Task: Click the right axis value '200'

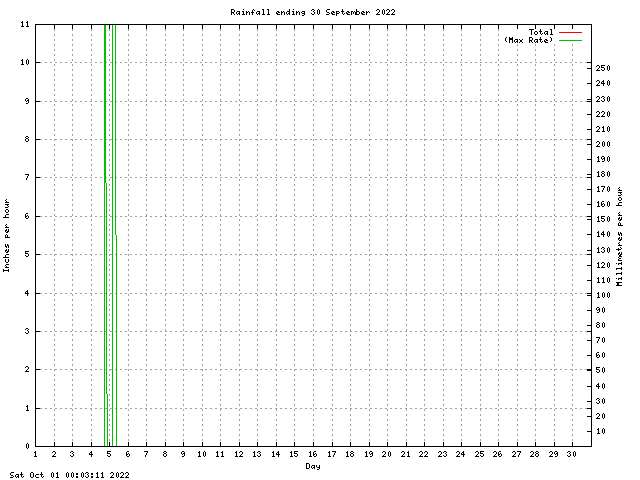Action: click(x=603, y=144)
